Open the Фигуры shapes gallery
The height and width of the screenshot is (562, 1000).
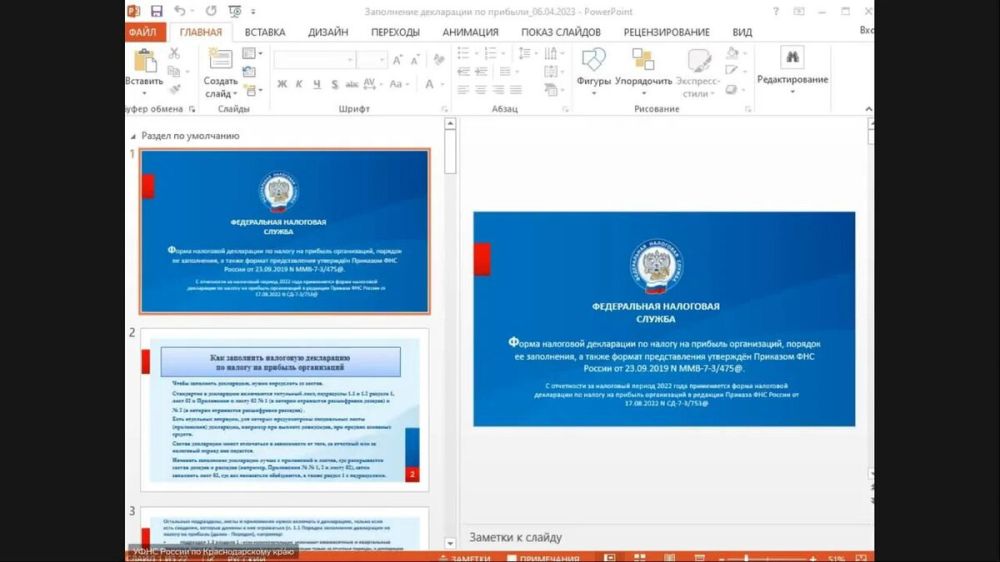pos(594,71)
